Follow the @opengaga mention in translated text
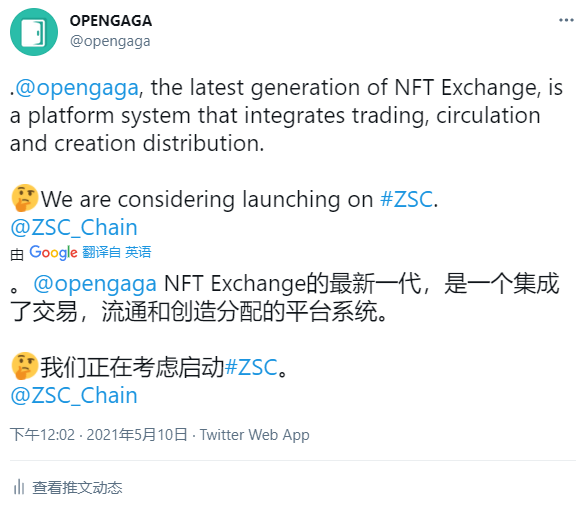This screenshot has width=580, height=511. point(95,284)
